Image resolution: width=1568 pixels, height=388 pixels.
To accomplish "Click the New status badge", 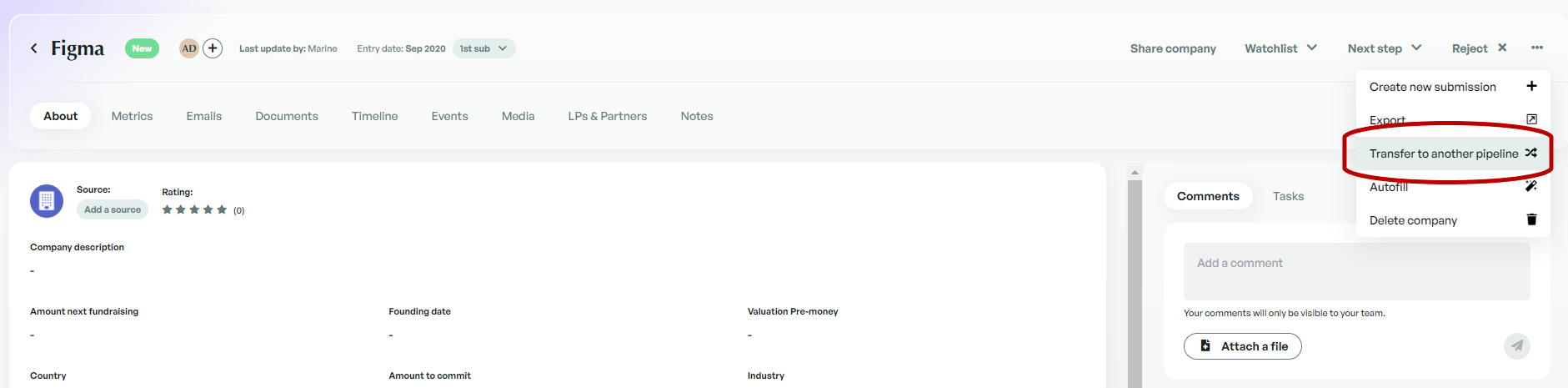I will point(142,48).
